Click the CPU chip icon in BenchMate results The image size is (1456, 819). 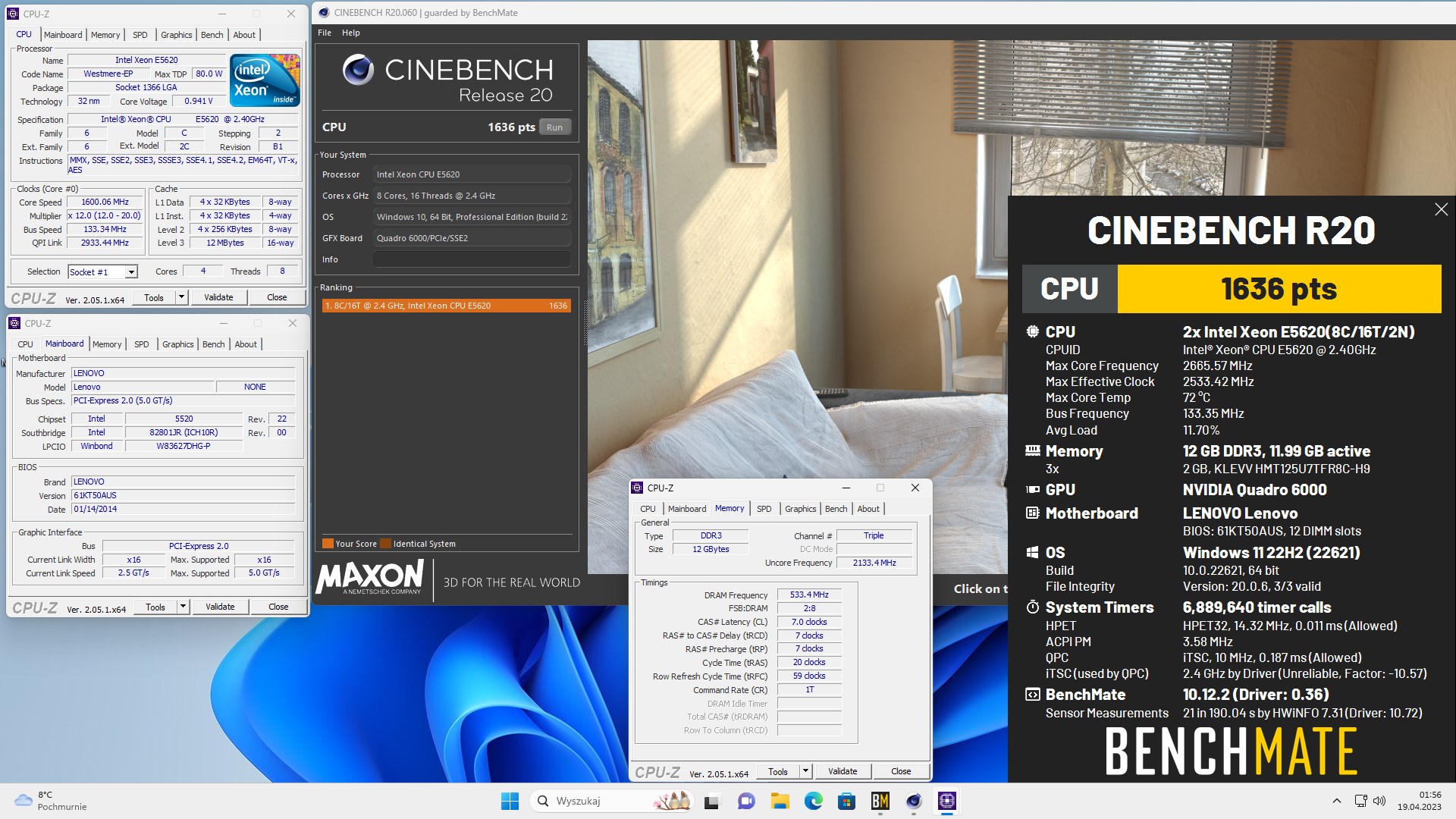pyautogui.click(x=1032, y=331)
